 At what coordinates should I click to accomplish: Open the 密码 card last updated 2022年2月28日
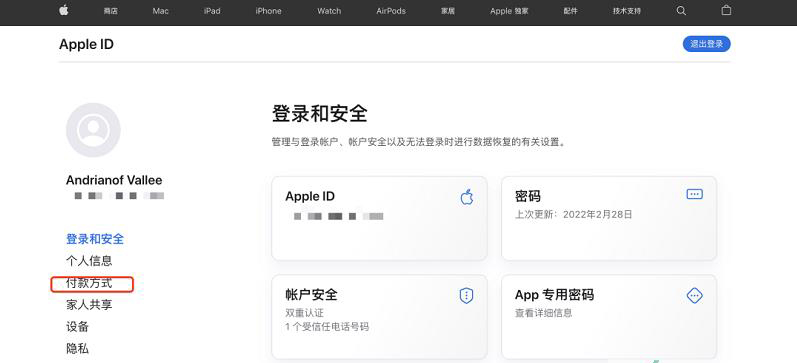(x=609, y=219)
